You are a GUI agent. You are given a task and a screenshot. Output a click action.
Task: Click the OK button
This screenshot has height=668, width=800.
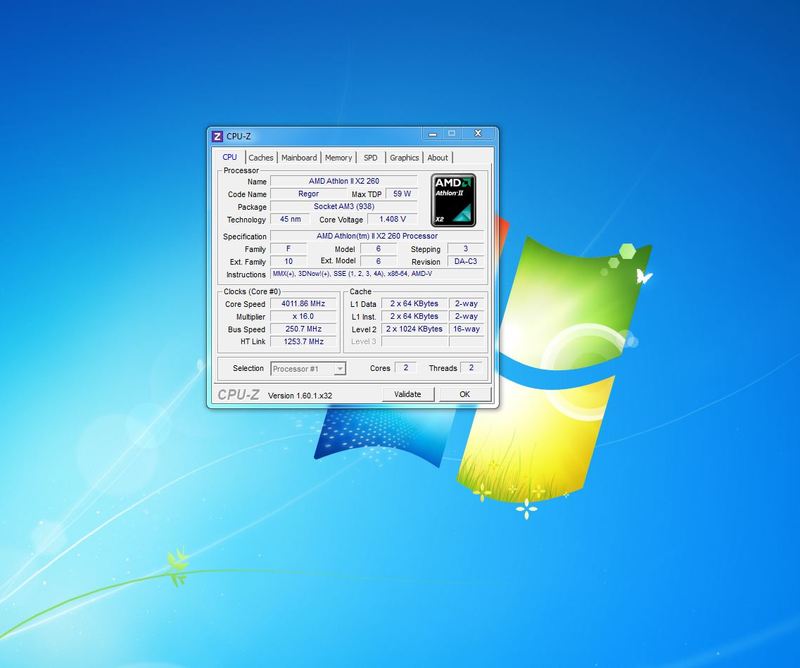(464, 394)
